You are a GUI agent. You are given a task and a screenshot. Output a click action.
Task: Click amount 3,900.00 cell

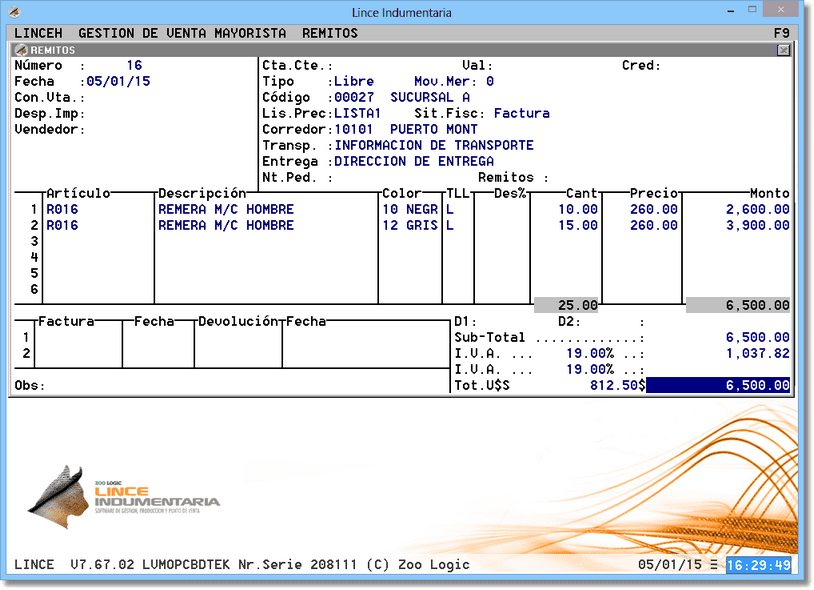coord(758,226)
